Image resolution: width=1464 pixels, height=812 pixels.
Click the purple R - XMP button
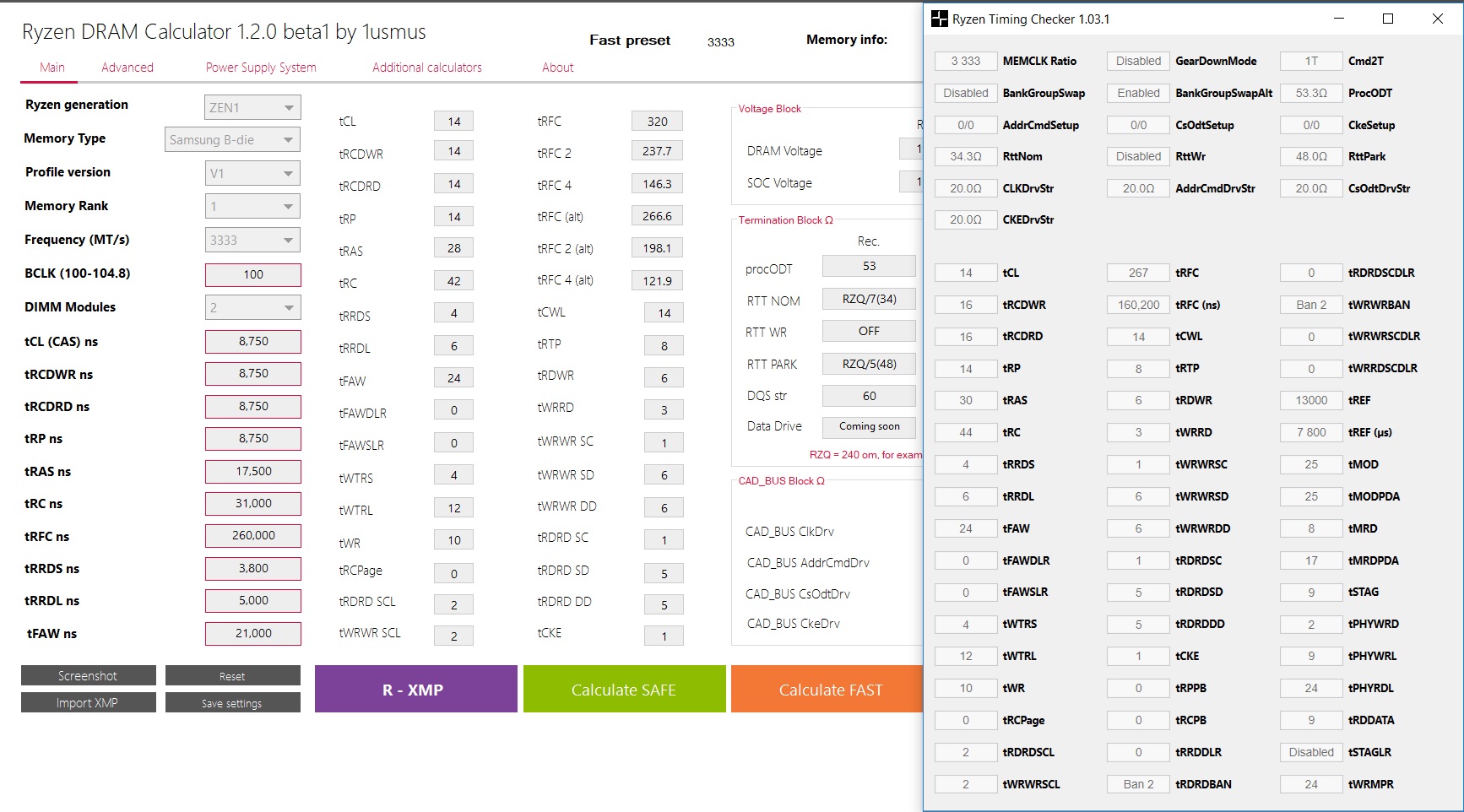pos(416,689)
